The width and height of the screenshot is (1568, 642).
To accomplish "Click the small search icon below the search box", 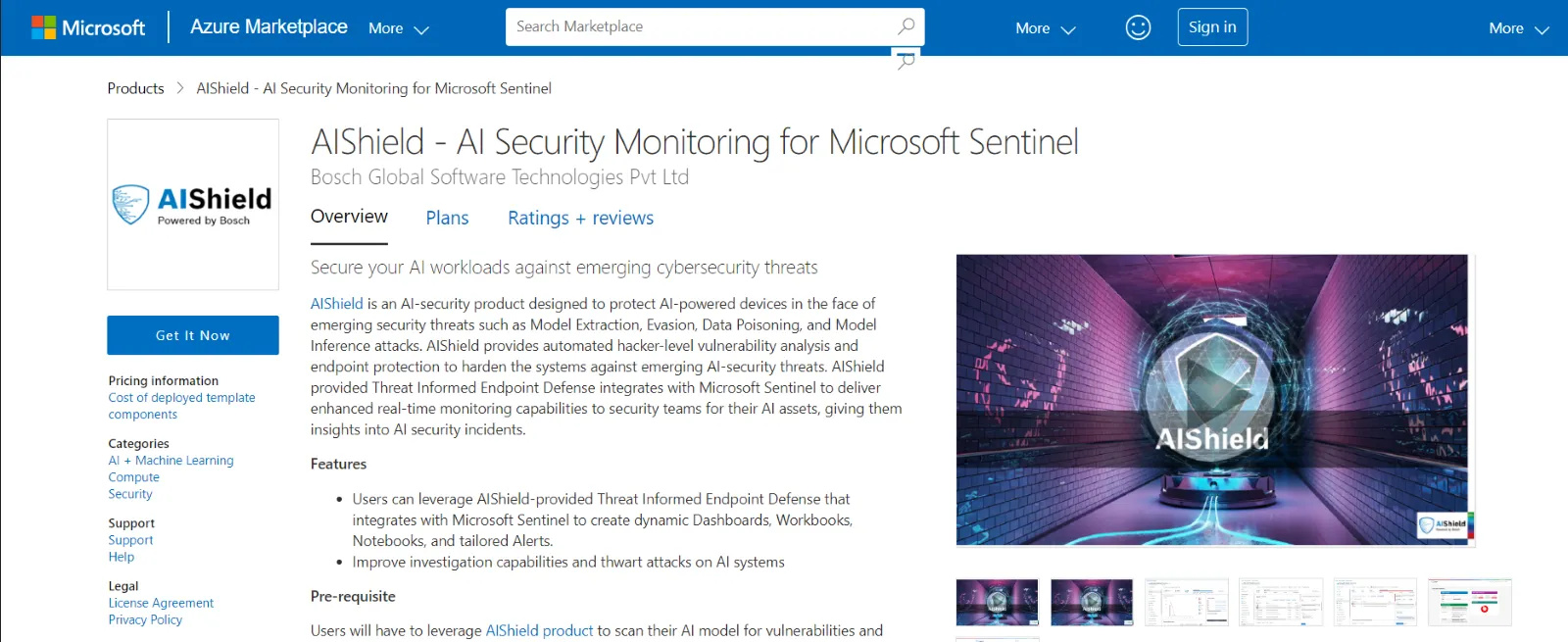I will coord(906,61).
